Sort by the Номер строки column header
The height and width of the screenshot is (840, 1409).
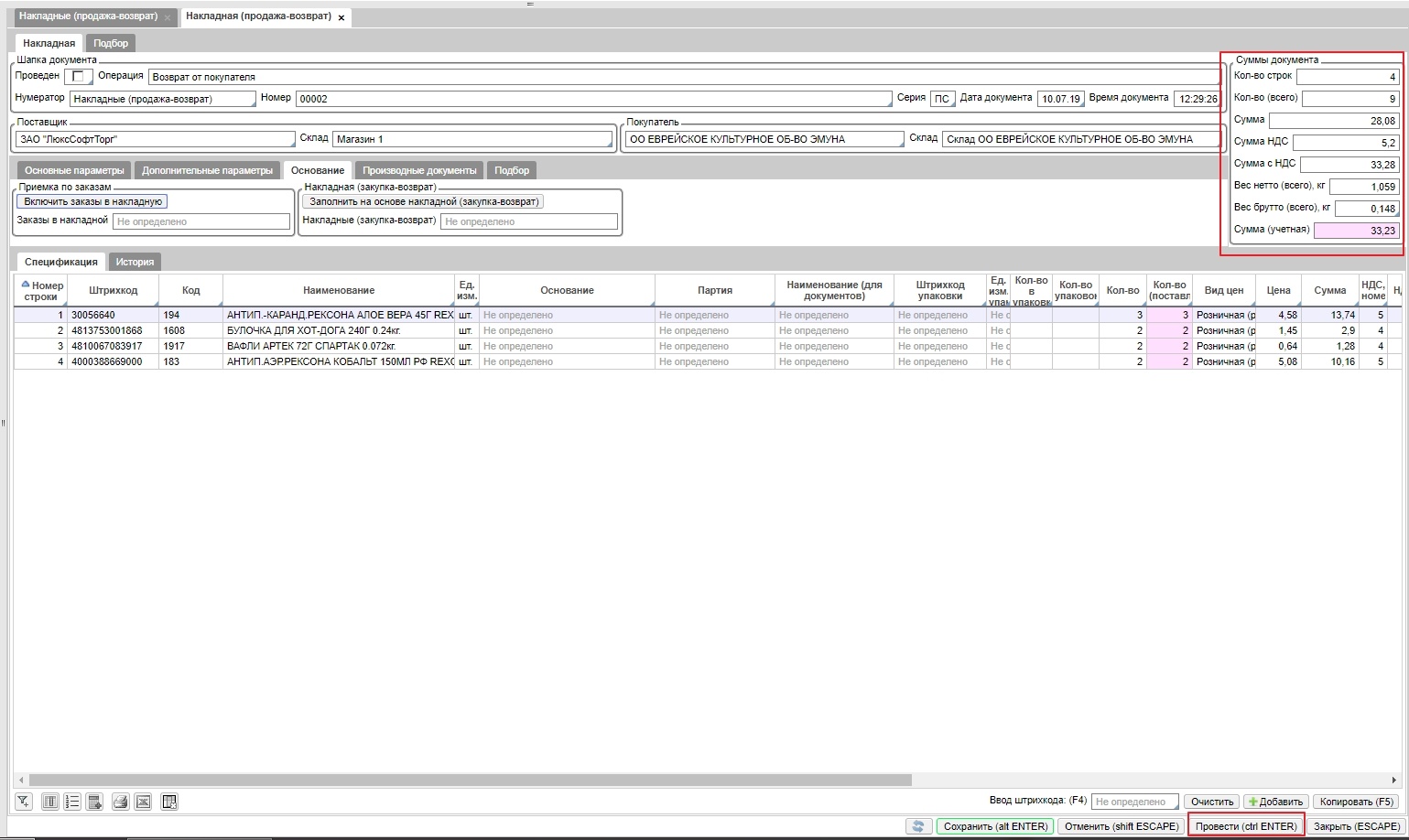[41, 290]
